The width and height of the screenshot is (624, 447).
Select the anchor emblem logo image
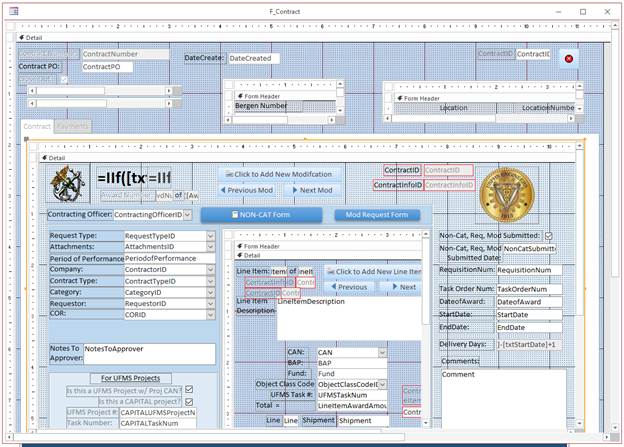click(68, 183)
